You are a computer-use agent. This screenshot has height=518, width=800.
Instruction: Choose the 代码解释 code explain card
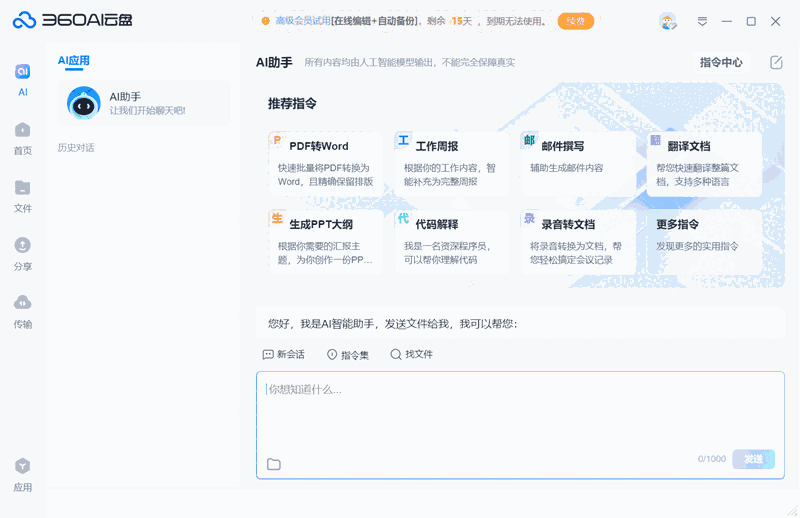click(452, 242)
